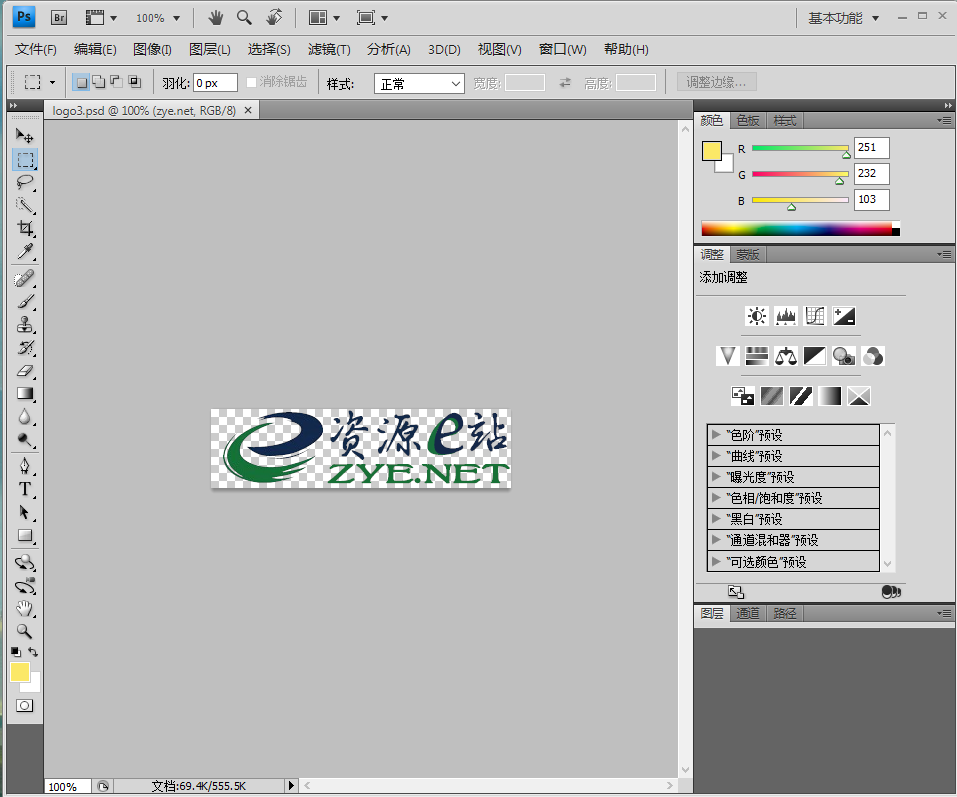Click the G value field showing 232

click(x=872, y=174)
